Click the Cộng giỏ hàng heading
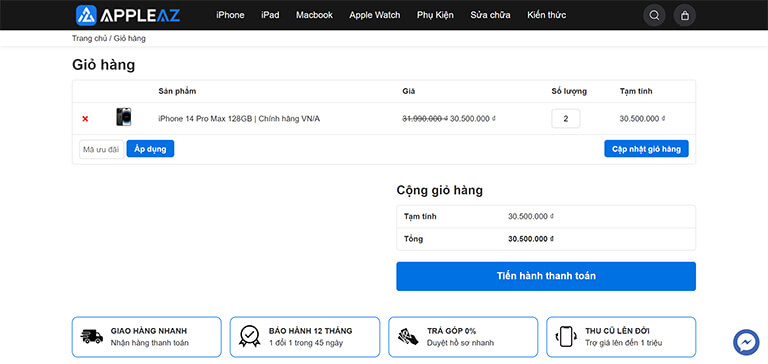Image resolution: width=768 pixels, height=364 pixels. click(439, 190)
